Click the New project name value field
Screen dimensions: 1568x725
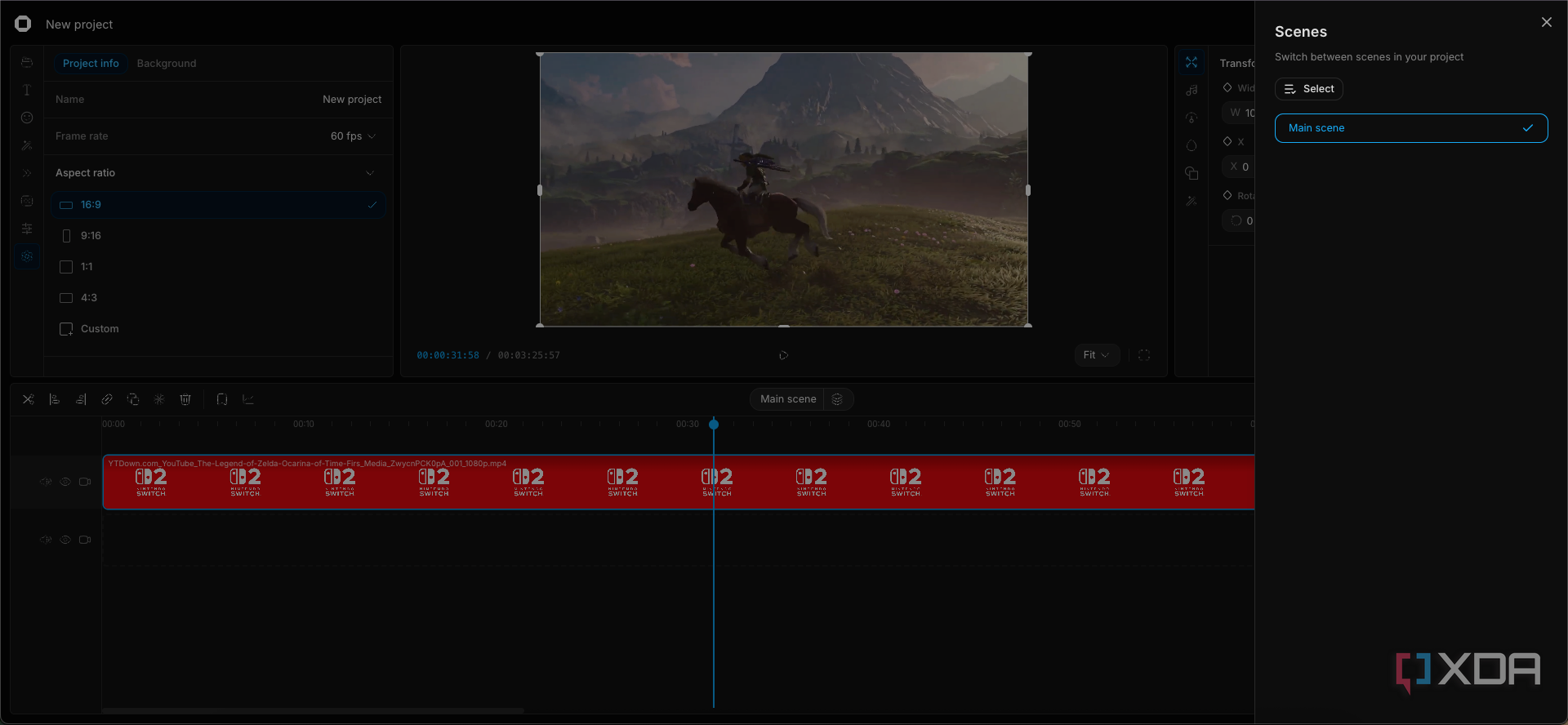(x=352, y=100)
